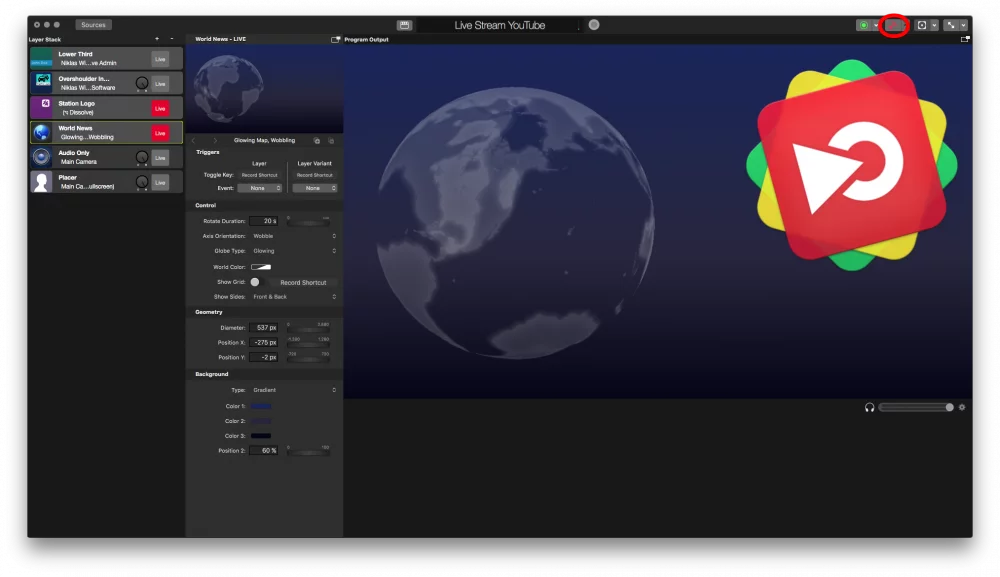Click the Position X value field
Screen dimensions: 1000x577
(x=263, y=342)
